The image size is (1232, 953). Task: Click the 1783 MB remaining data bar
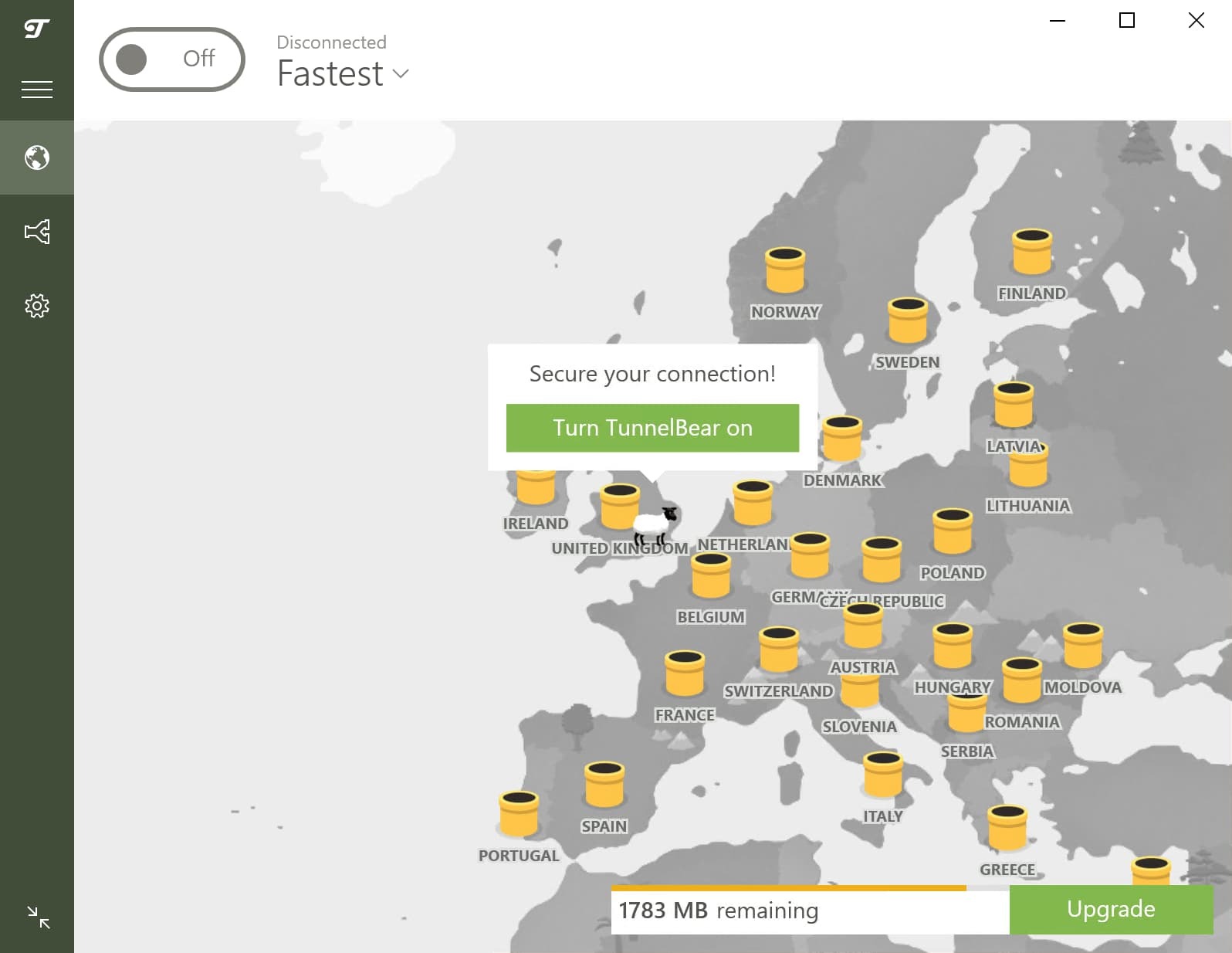point(810,910)
